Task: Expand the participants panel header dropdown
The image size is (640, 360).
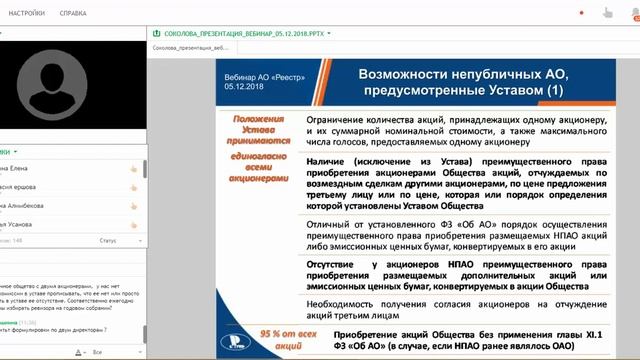Action: [15, 152]
